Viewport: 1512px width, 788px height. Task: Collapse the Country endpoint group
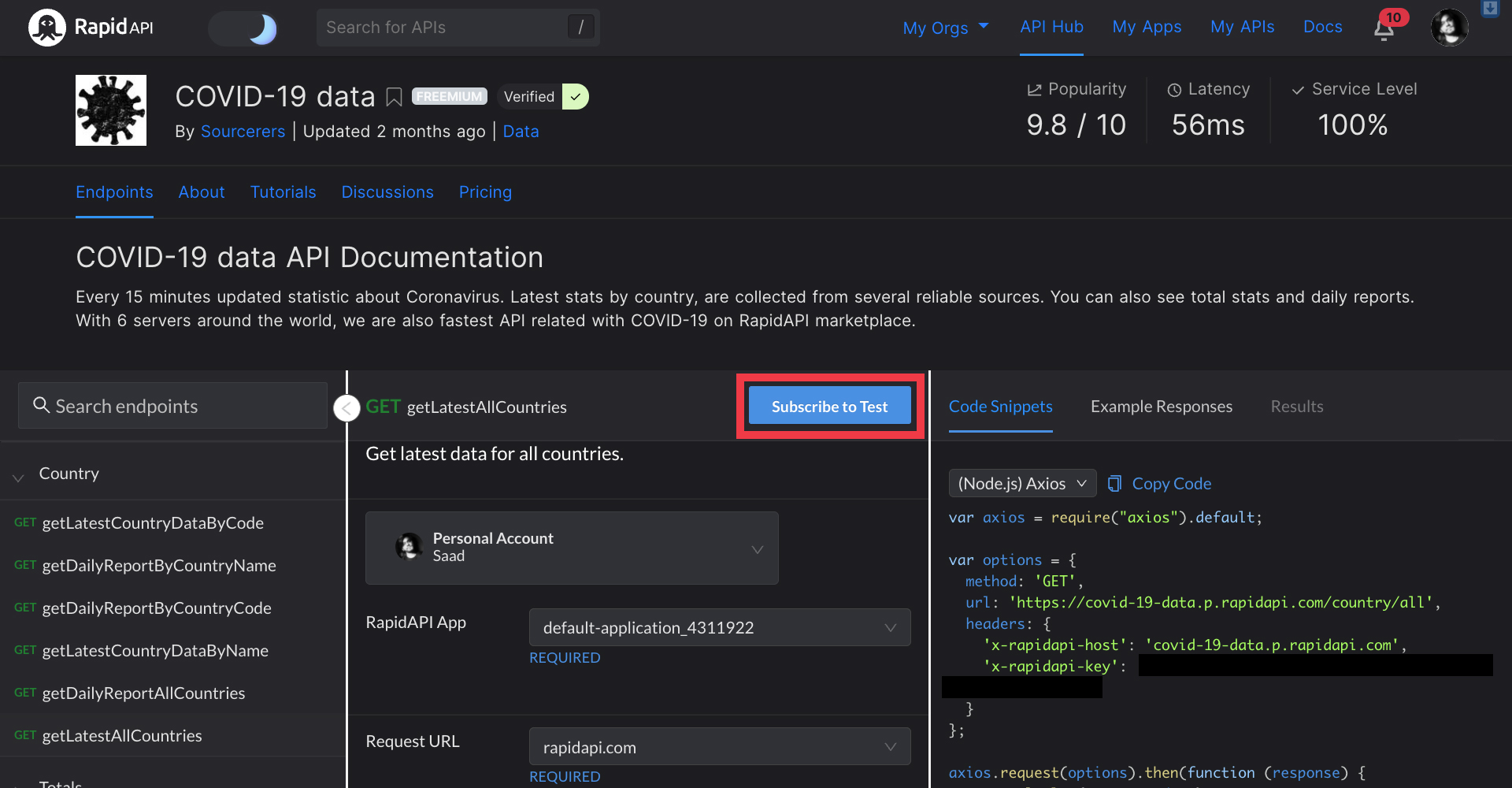click(x=18, y=478)
